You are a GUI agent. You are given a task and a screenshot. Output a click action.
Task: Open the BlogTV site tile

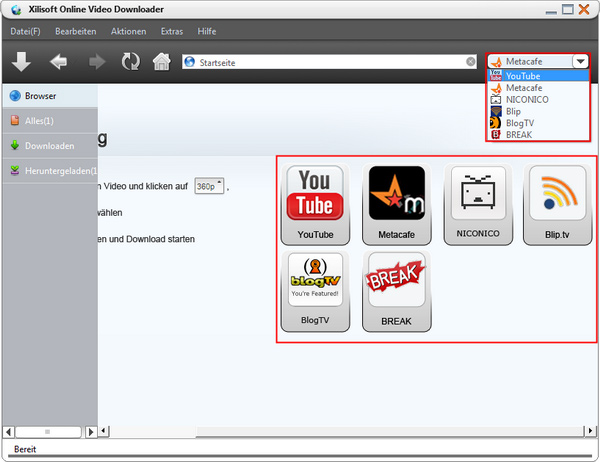pyautogui.click(x=315, y=291)
